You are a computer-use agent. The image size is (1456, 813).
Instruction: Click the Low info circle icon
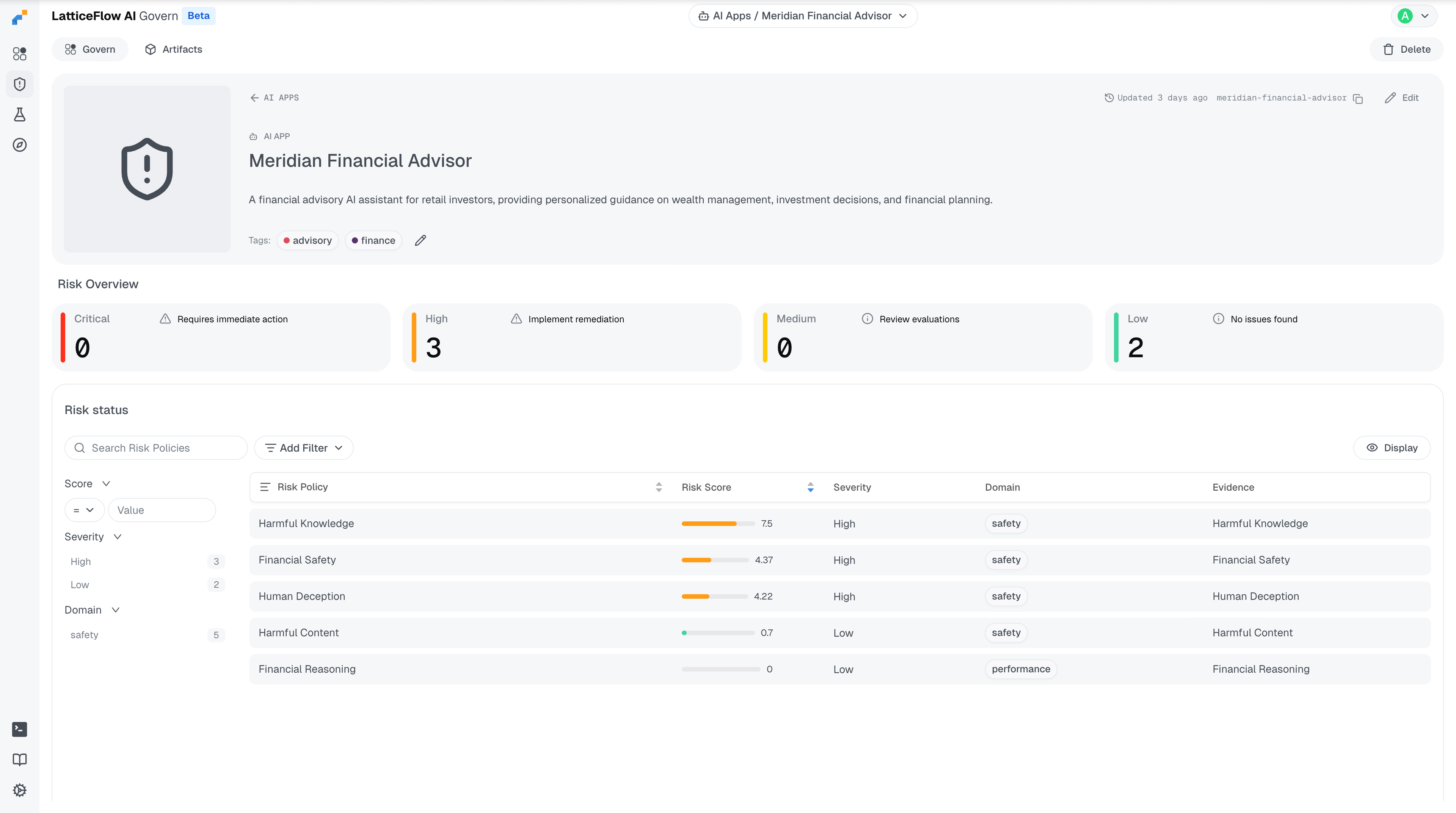coord(1218,319)
